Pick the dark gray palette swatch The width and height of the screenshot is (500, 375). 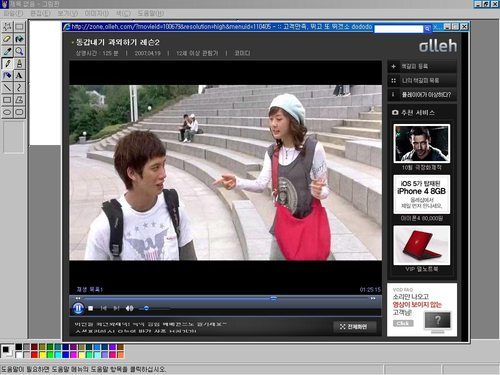point(26,347)
